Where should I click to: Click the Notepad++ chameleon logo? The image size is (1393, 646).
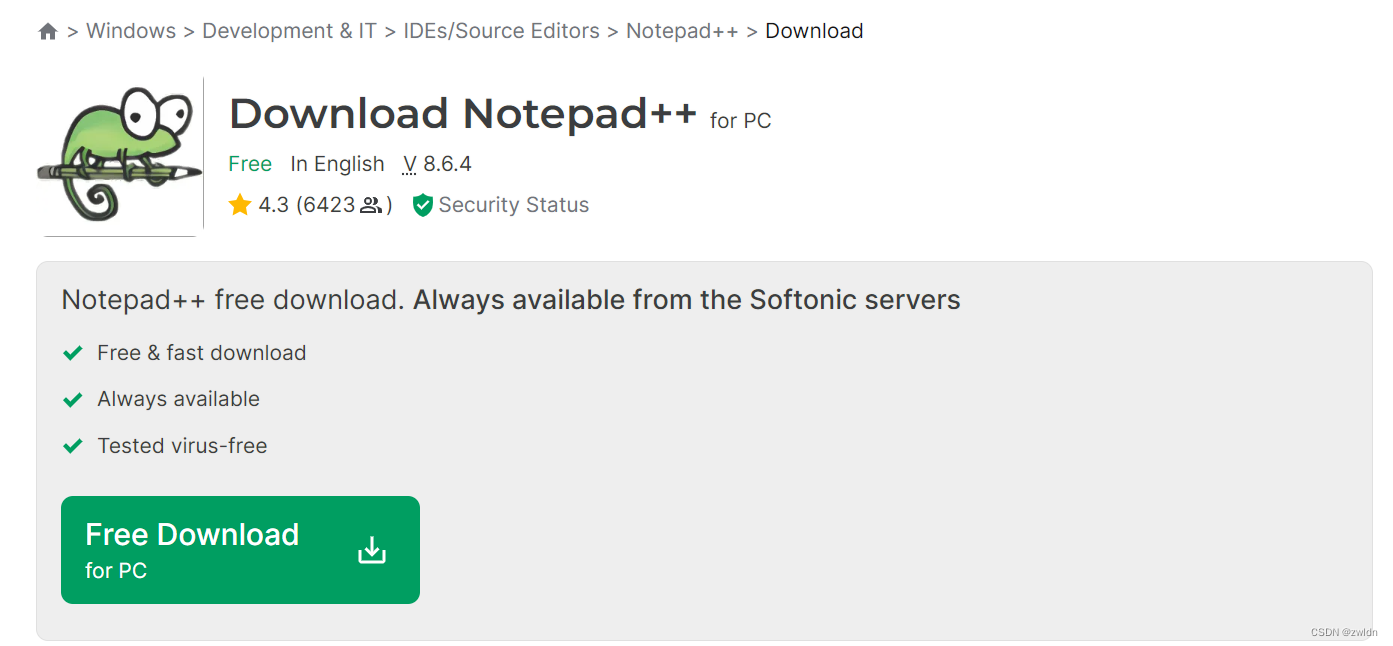120,155
